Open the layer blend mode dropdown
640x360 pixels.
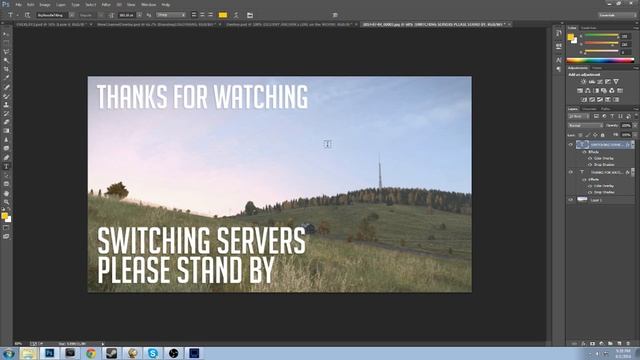coord(585,125)
